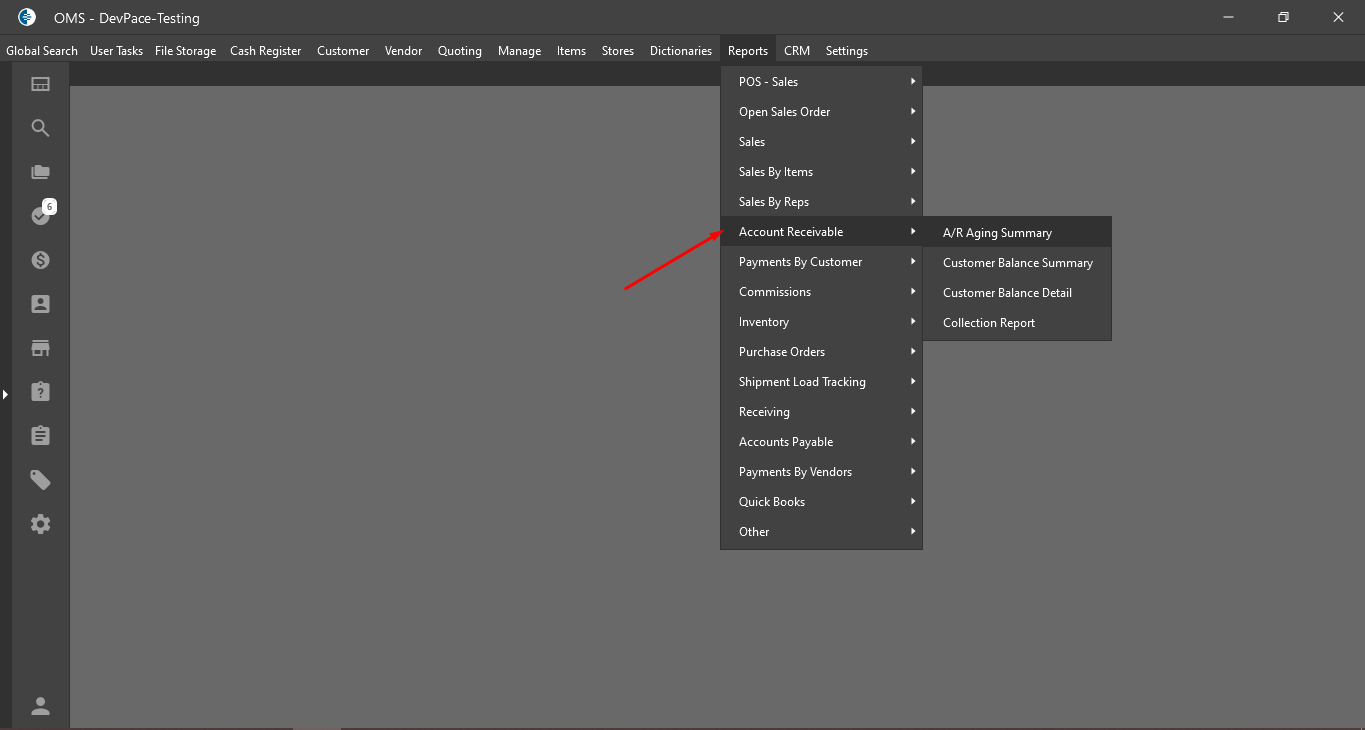Open Global Search via the magnifier sidebar icon
The width and height of the screenshot is (1365, 730).
point(40,128)
